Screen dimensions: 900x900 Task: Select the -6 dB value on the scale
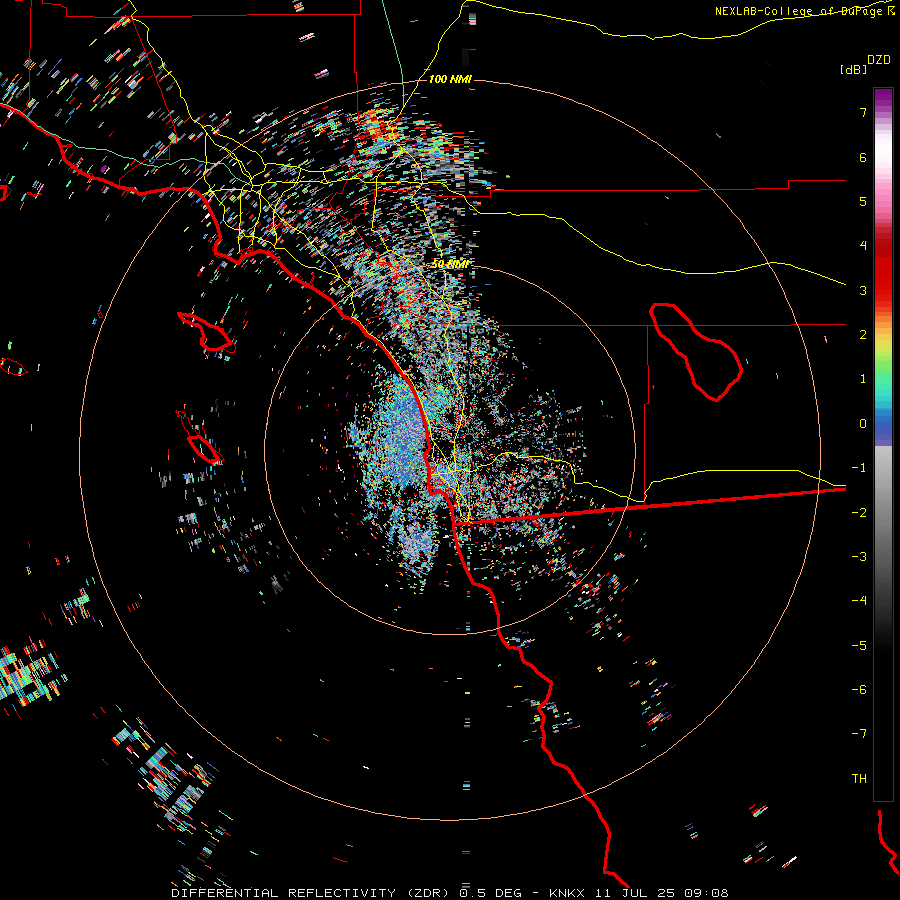859,690
